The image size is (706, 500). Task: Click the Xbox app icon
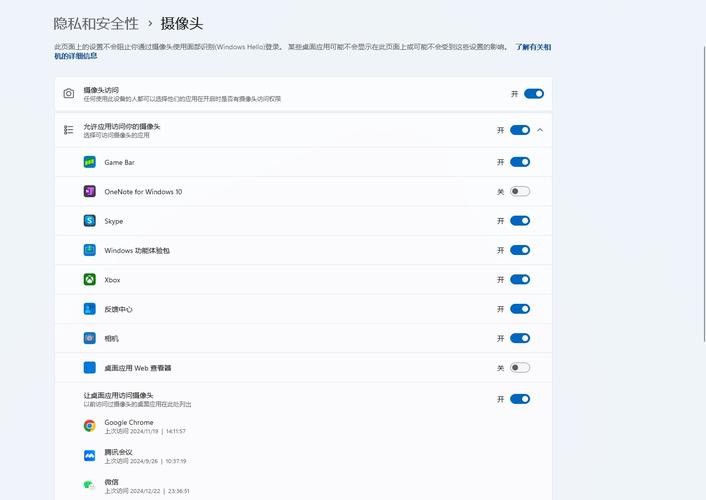point(90,279)
